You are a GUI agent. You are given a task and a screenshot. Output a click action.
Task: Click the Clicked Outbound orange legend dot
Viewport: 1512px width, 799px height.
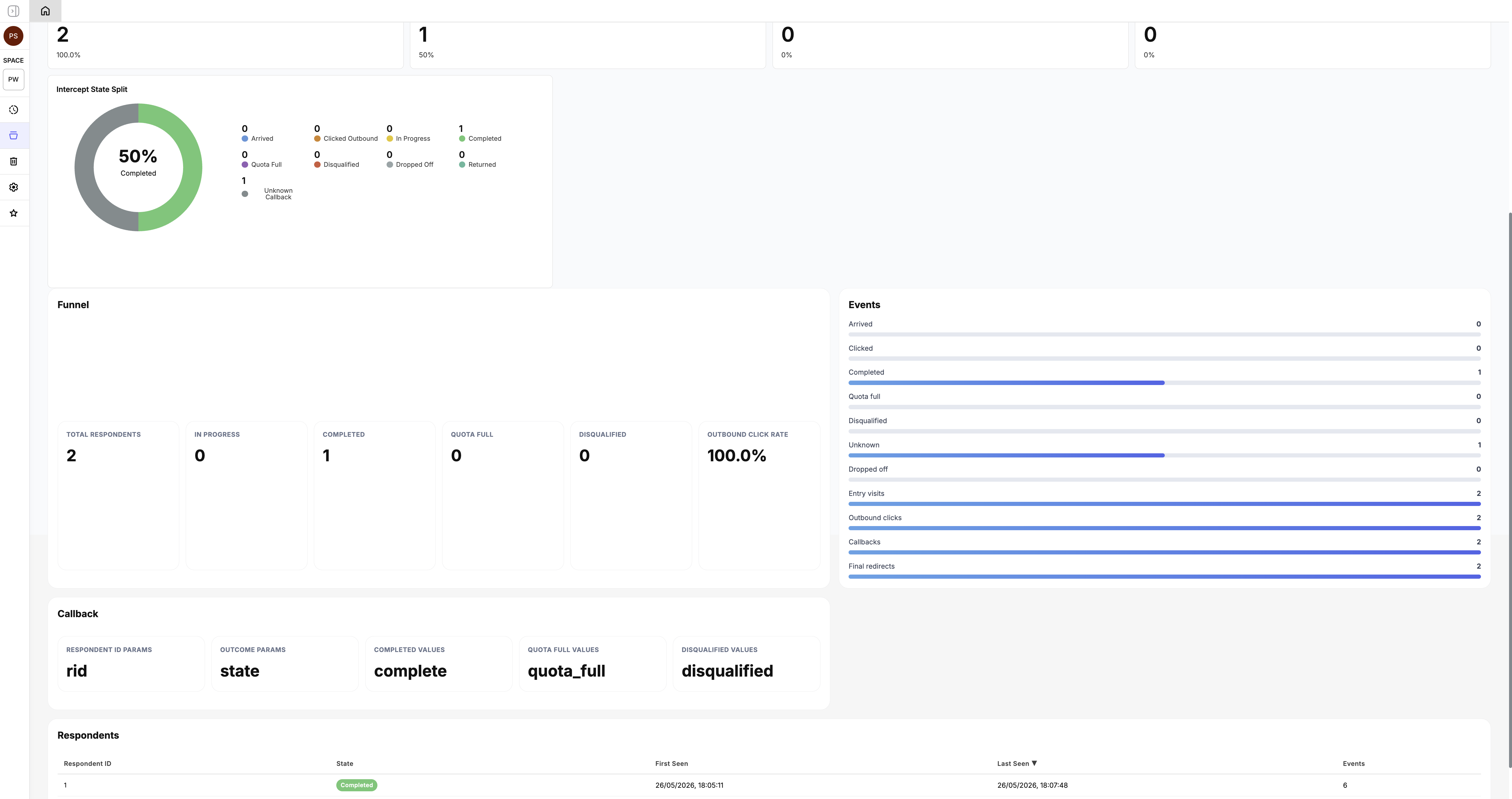point(317,138)
